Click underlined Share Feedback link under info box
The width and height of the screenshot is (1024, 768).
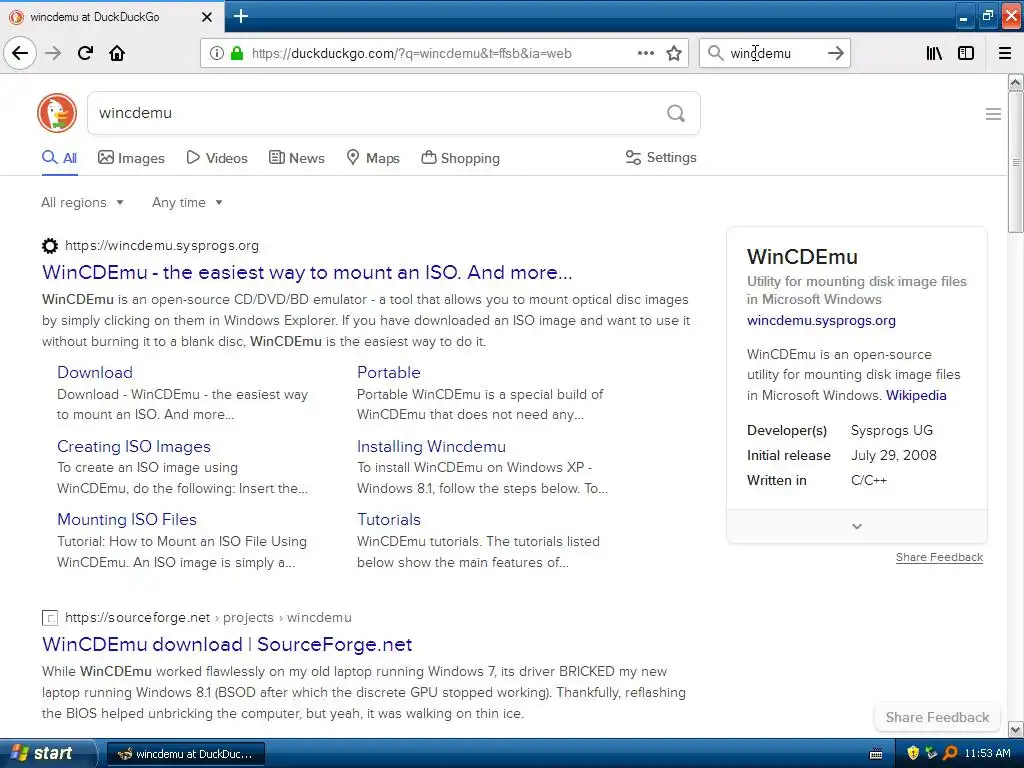tap(939, 557)
